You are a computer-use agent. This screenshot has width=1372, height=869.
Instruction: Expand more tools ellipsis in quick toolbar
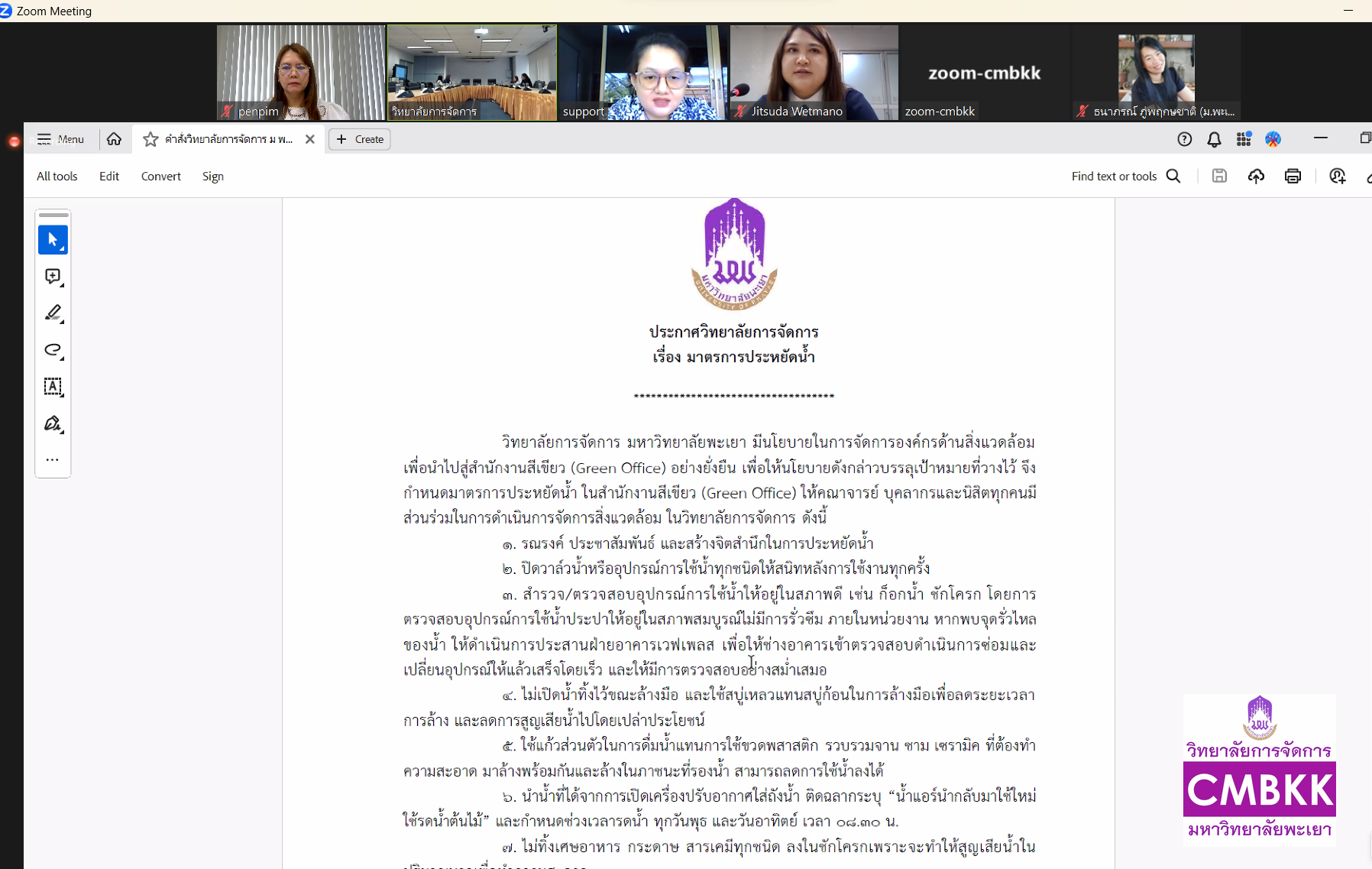(x=53, y=460)
